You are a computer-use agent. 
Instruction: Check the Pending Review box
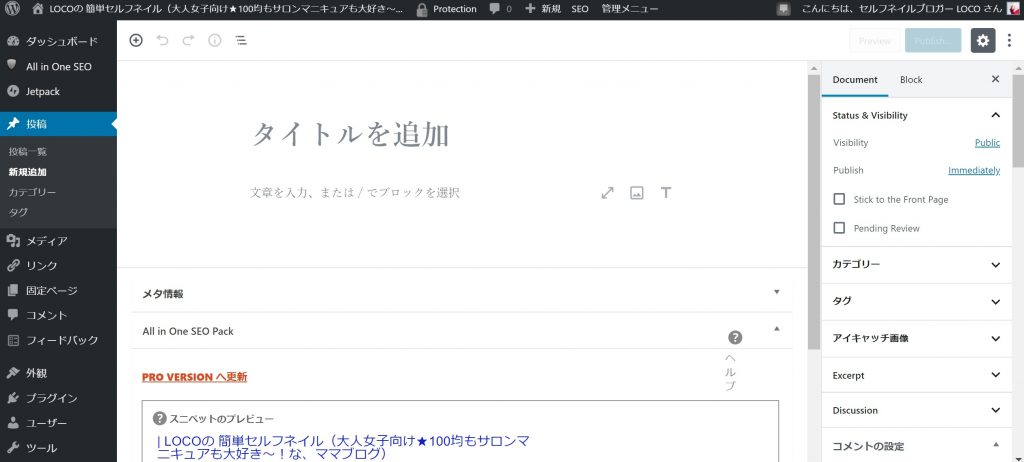pos(839,228)
